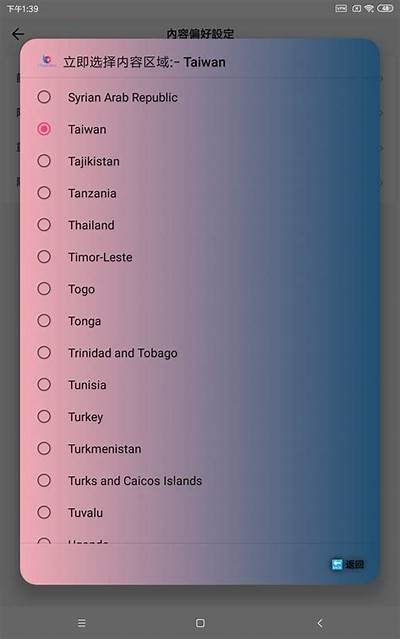Select the selected Taiwan radio button
This screenshot has height=639, width=400.
pyautogui.click(x=44, y=129)
